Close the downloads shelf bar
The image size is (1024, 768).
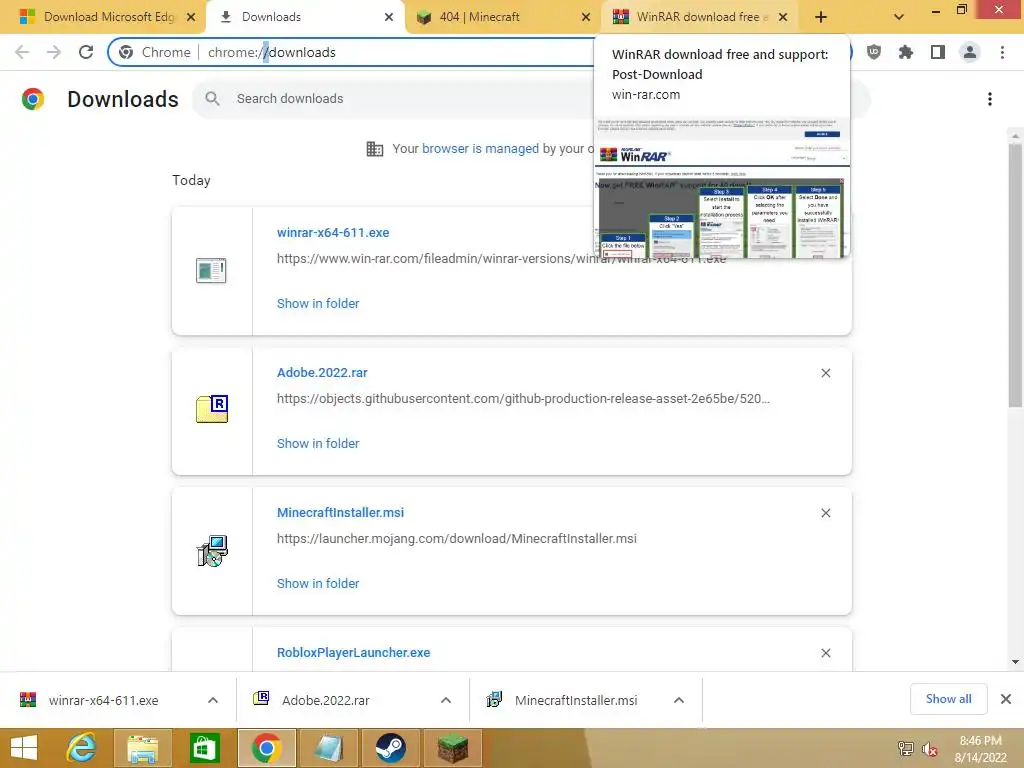pos(1006,699)
